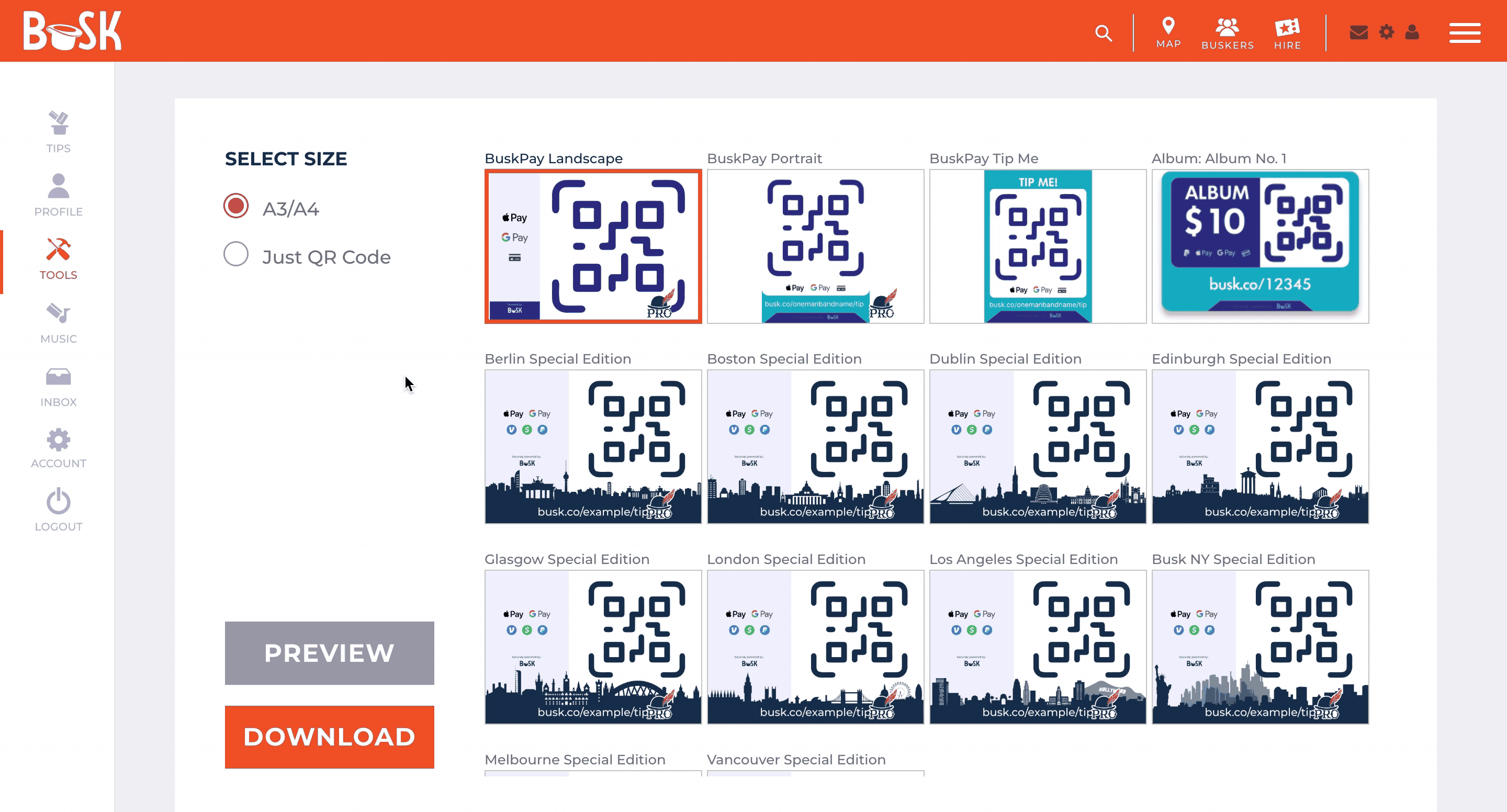Select the A3/A4 size radio button

(236, 206)
